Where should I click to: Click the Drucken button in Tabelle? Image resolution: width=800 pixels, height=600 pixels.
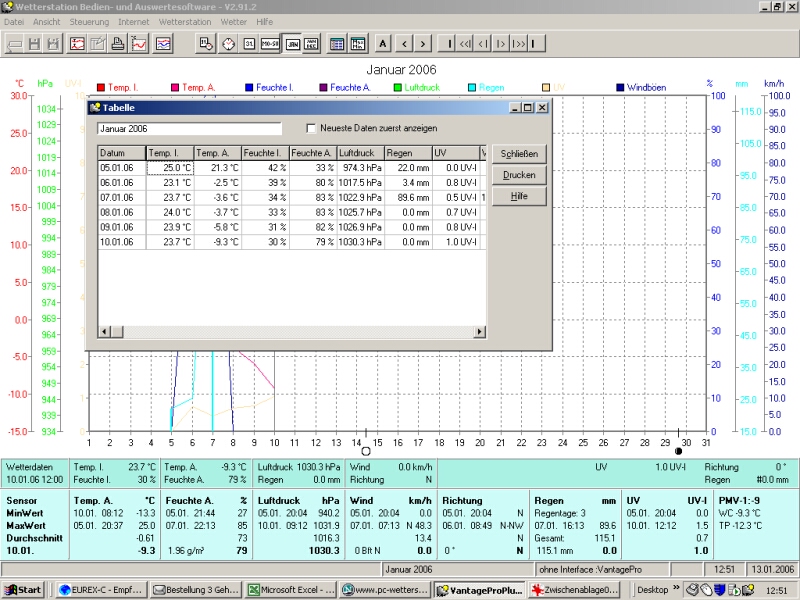point(519,175)
